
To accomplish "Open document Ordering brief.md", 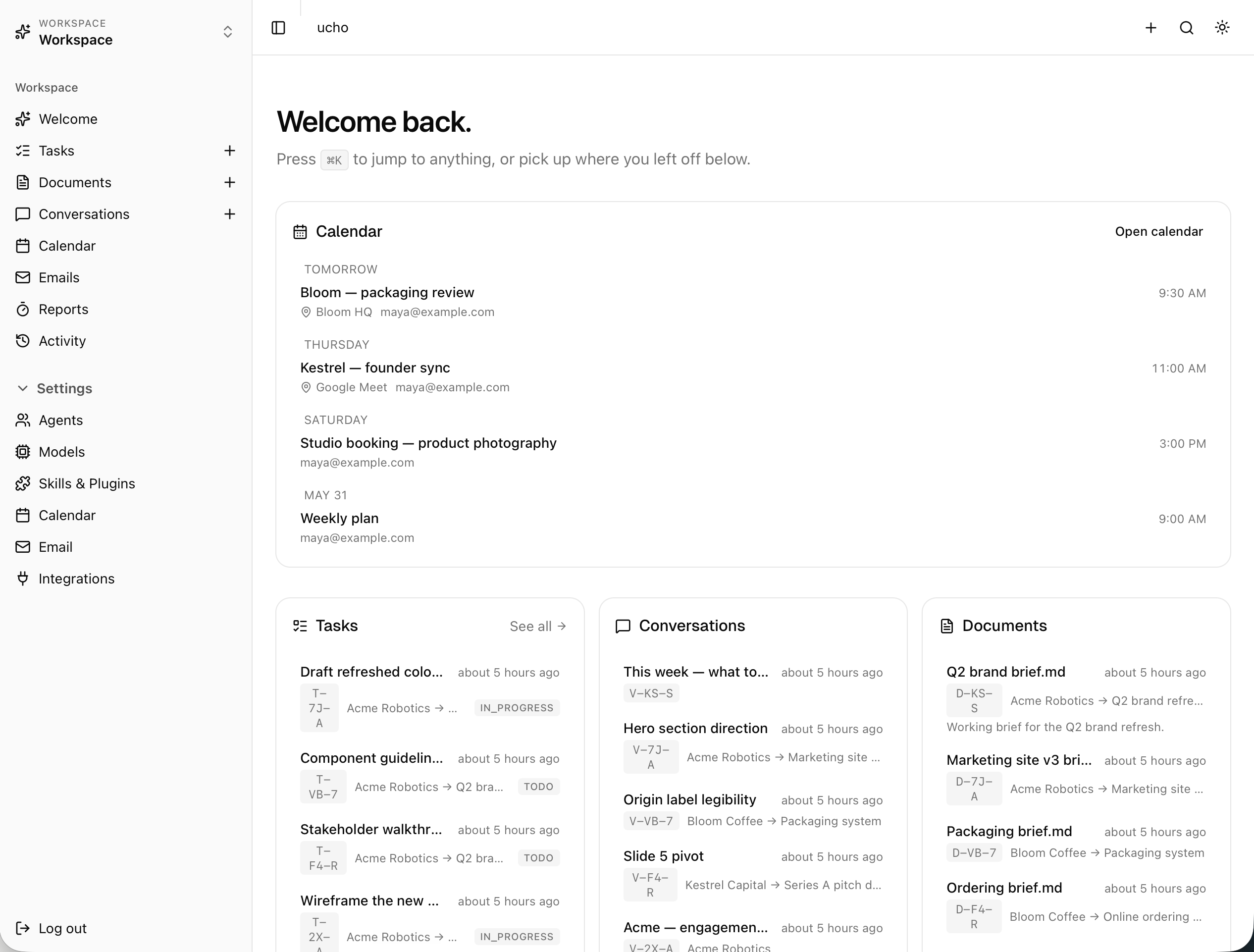I will [x=1076, y=906].
